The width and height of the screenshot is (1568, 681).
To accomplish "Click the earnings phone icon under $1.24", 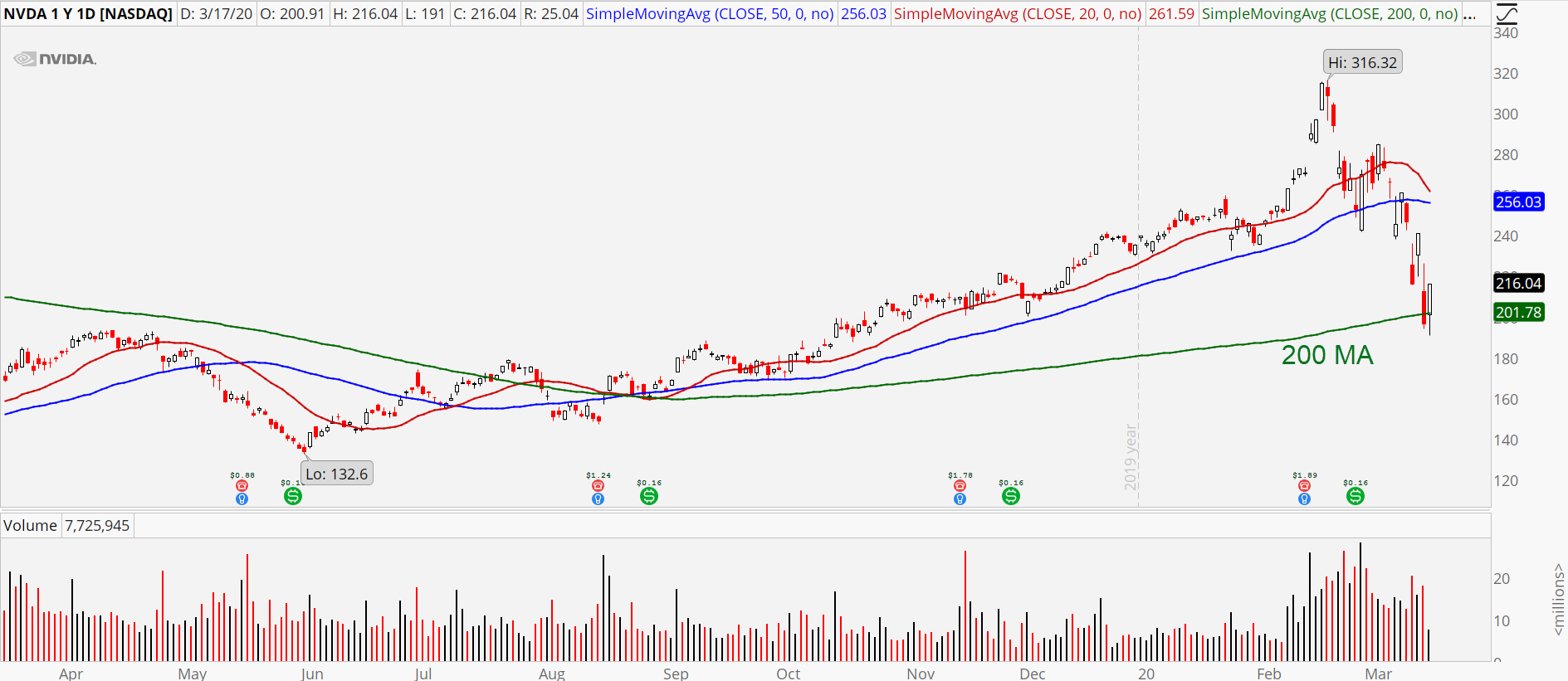I will 598,486.
